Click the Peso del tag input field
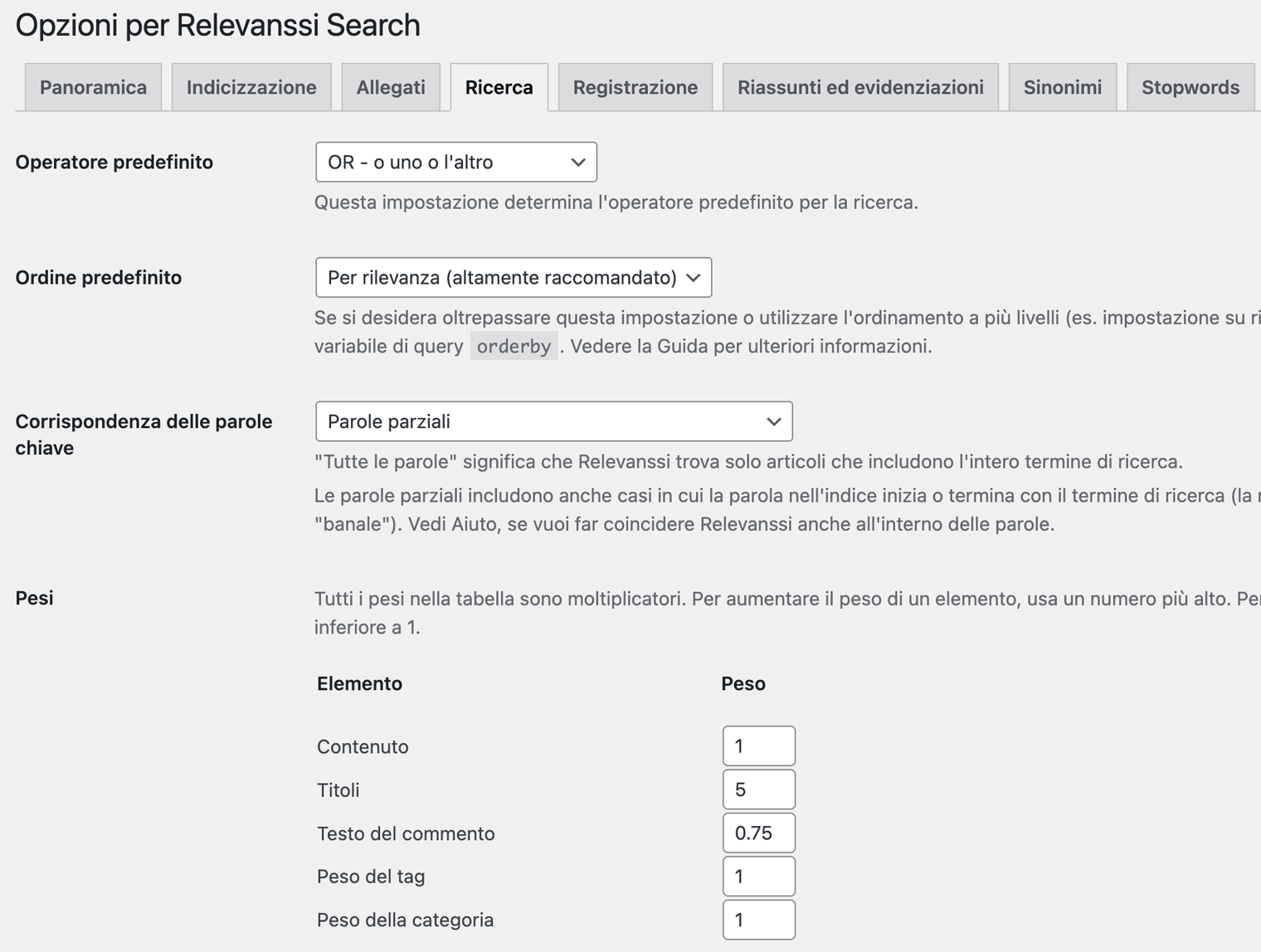1261x952 pixels. (759, 876)
